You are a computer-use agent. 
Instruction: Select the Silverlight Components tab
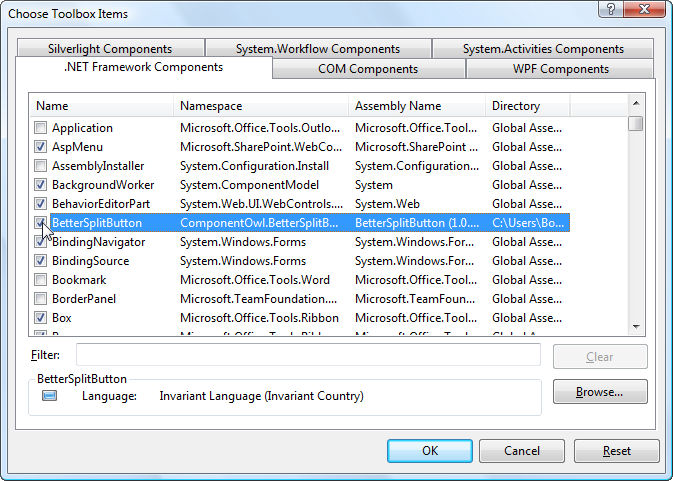109,49
